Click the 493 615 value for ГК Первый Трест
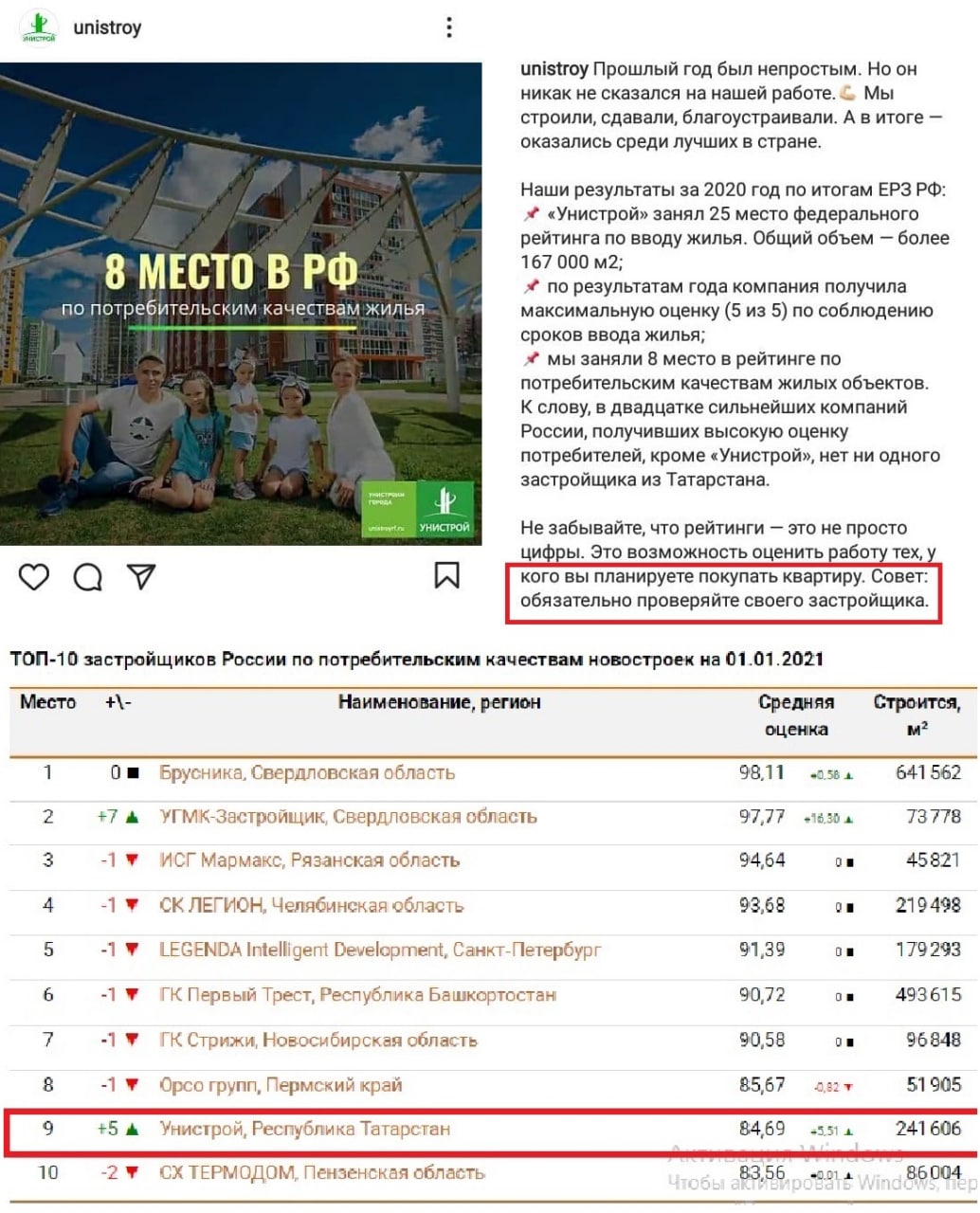This screenshot has height=1213, width=980. [928, 995]
